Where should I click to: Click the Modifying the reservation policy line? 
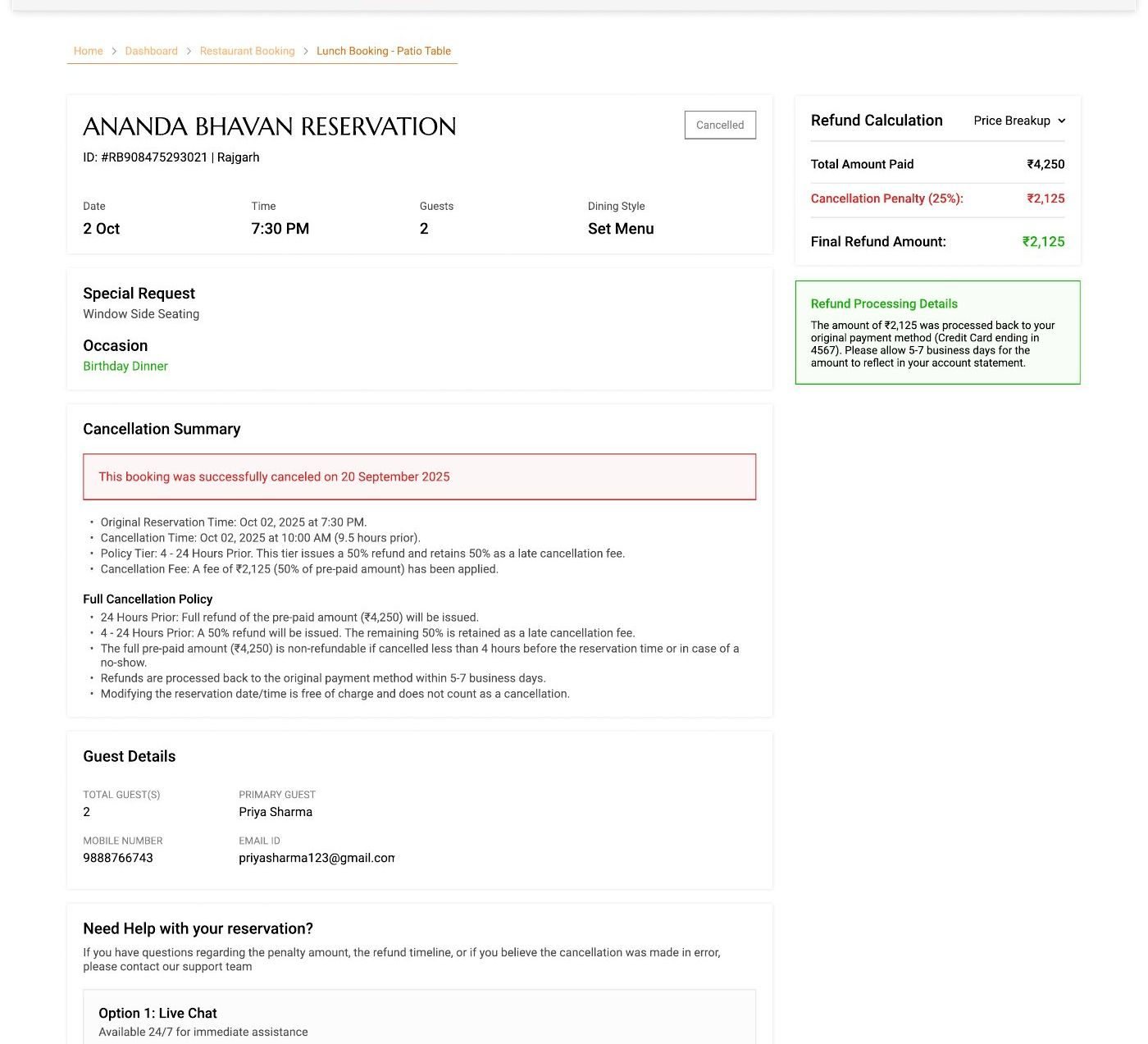(x=335, y=694)
